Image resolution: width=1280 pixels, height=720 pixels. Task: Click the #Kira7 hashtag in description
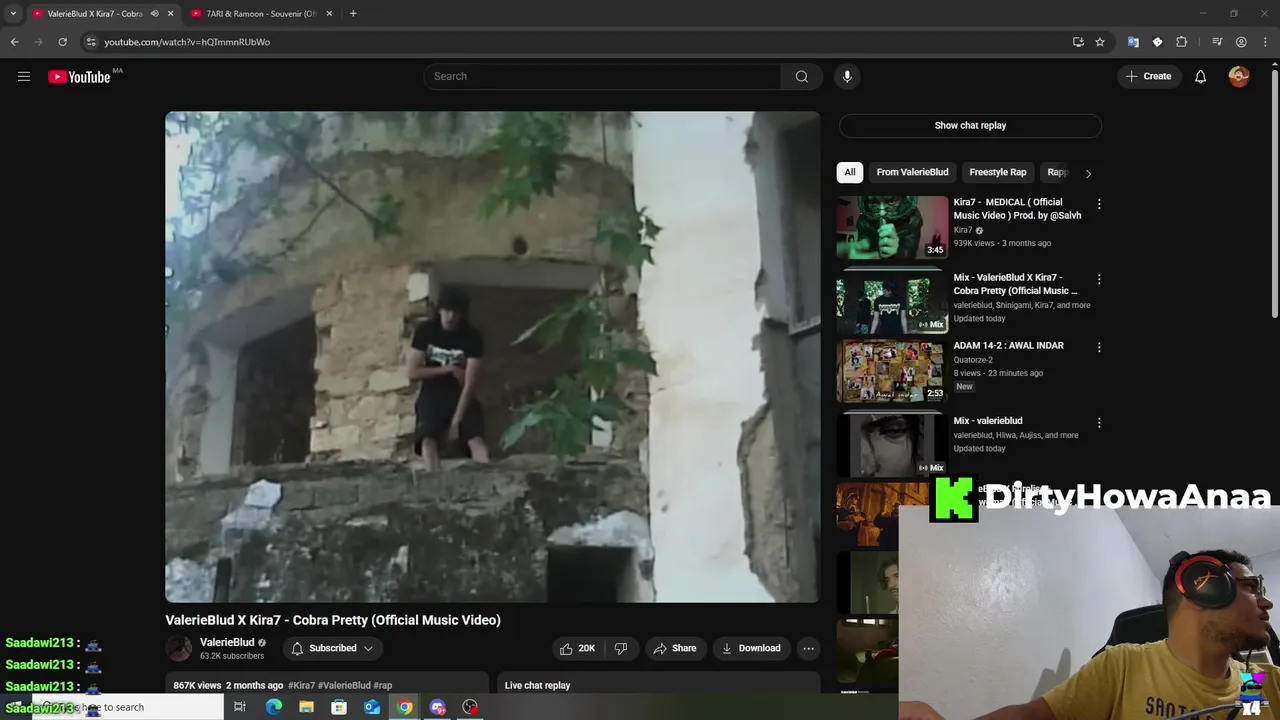coord(302,685)
